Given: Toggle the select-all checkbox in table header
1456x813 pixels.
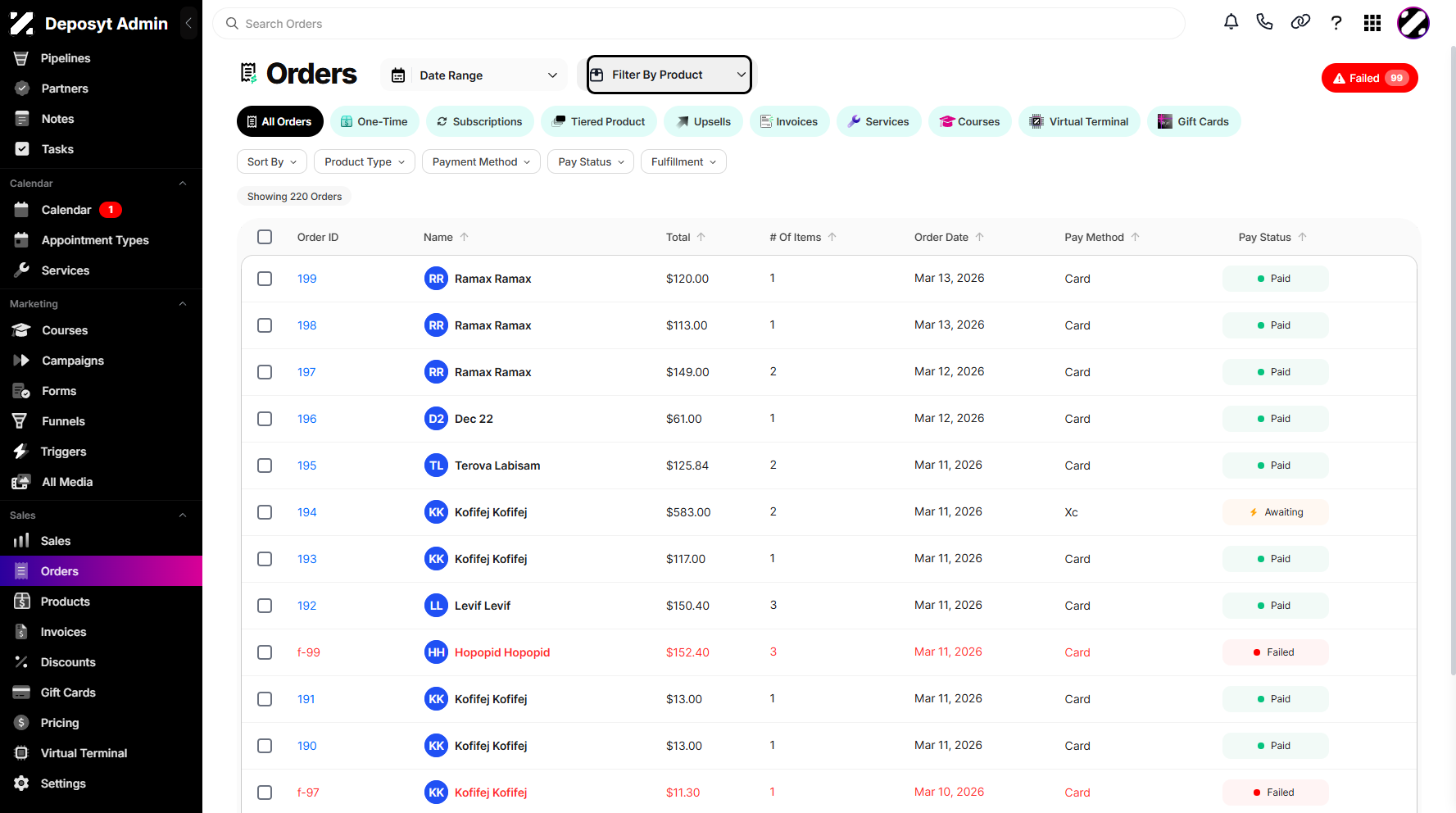Looking at the screenshot, I should (265, 237).
